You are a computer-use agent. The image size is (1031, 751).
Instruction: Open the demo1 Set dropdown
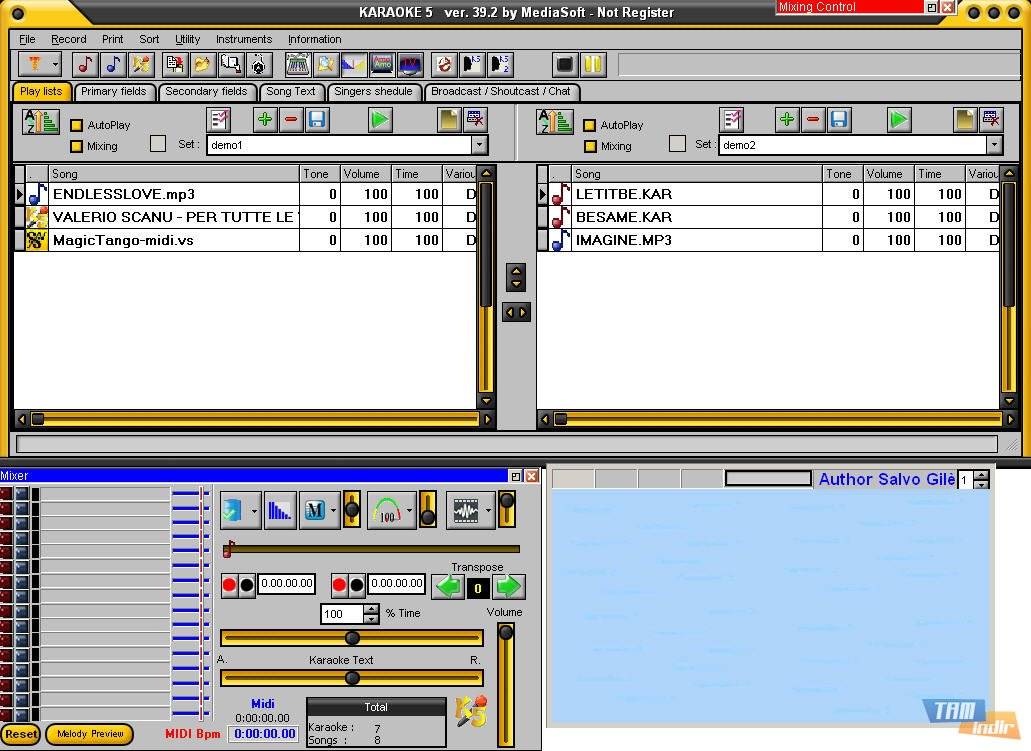point(479,145)
